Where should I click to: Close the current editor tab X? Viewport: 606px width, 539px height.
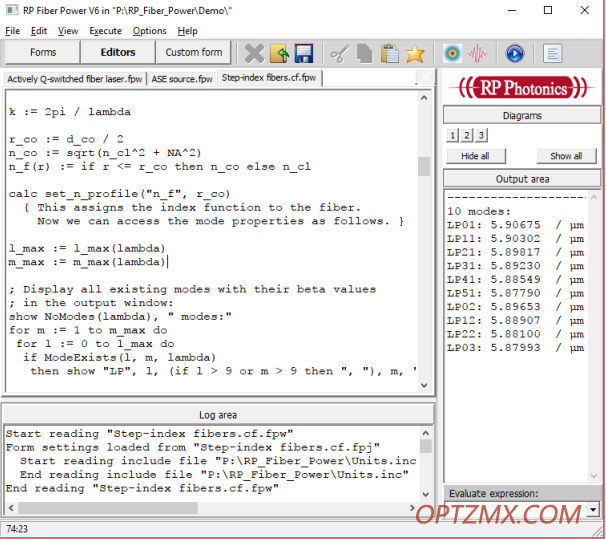(x=426, y=77)
